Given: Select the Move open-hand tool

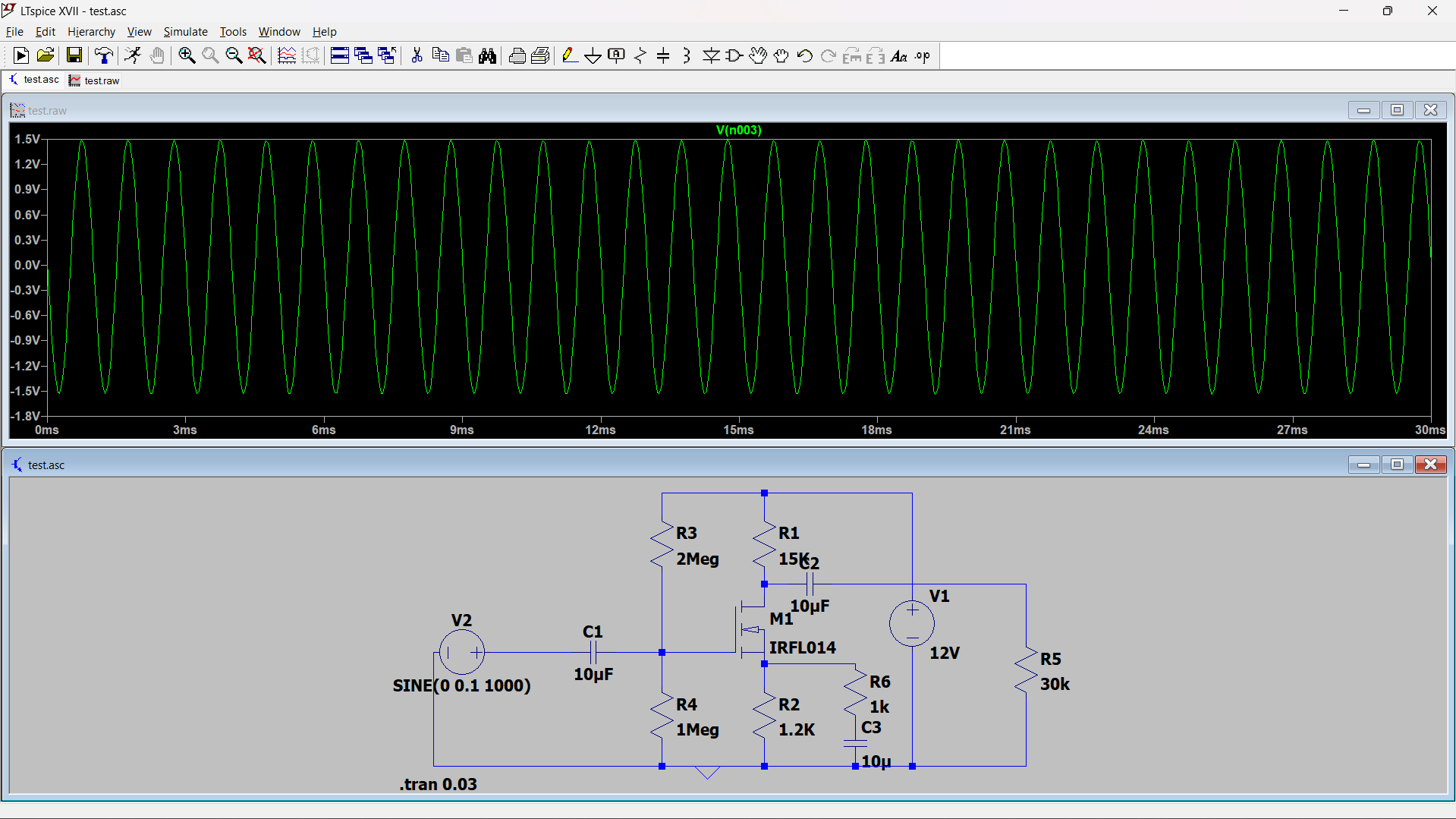Looking at the screenshot, I should pyautogui.click(x=758, y=55).
